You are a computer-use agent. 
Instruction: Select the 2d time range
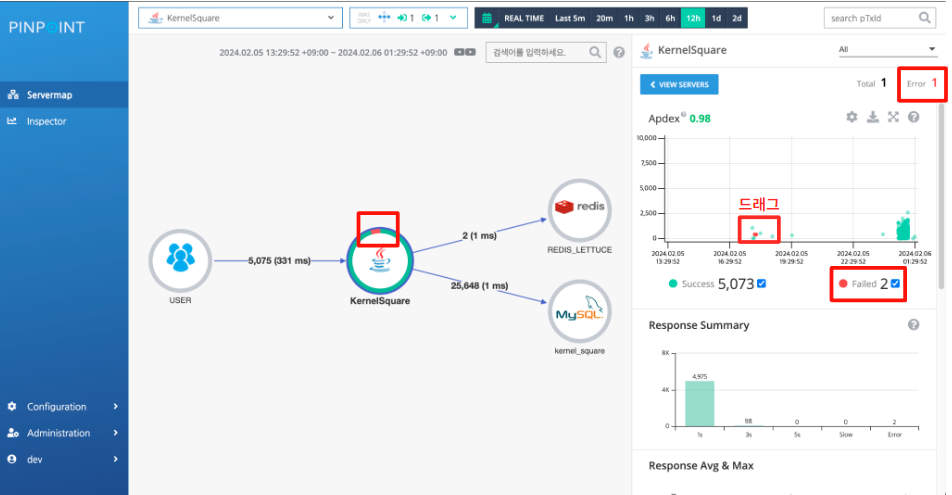pos(736,18)
